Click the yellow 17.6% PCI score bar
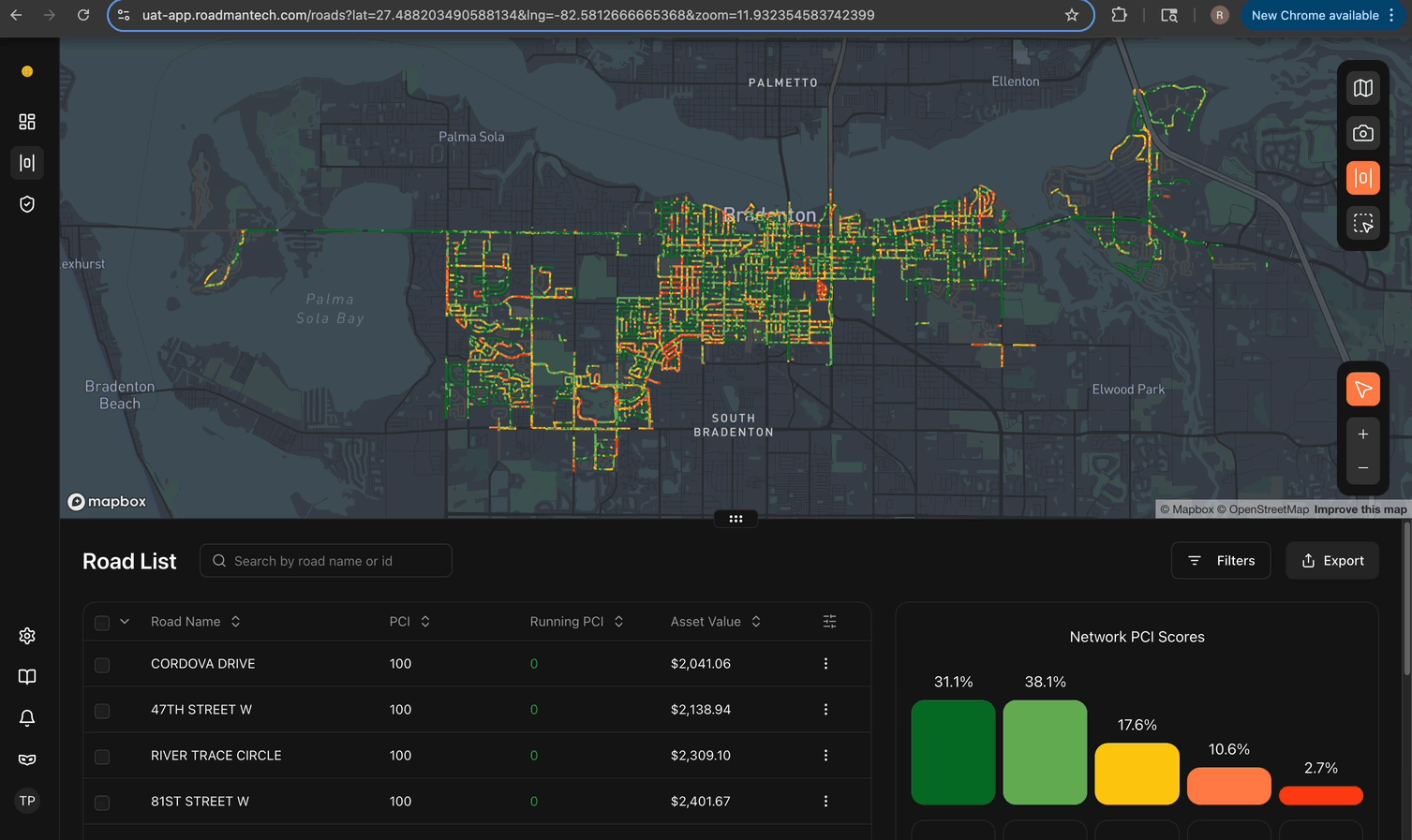Image resolution: width=1412 pixels, height=840 pixels. coord(1137,774)
